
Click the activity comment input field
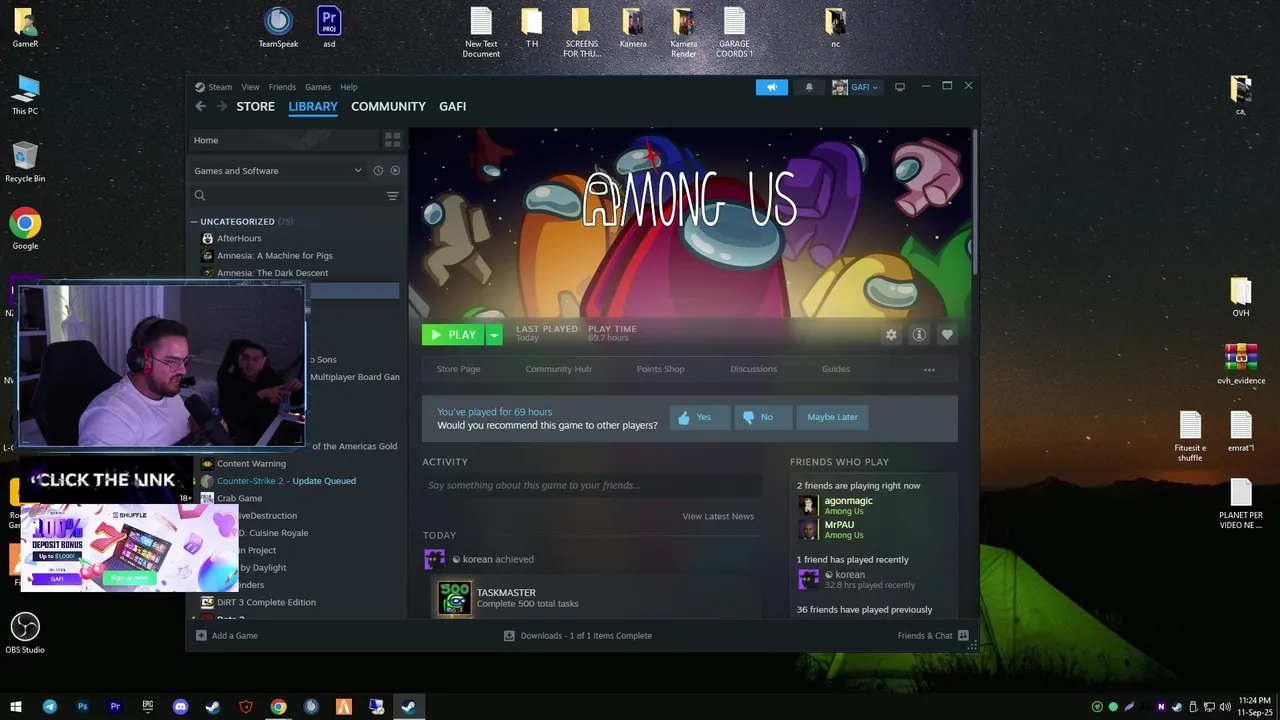pyautogui.click(x=591, y=486)
